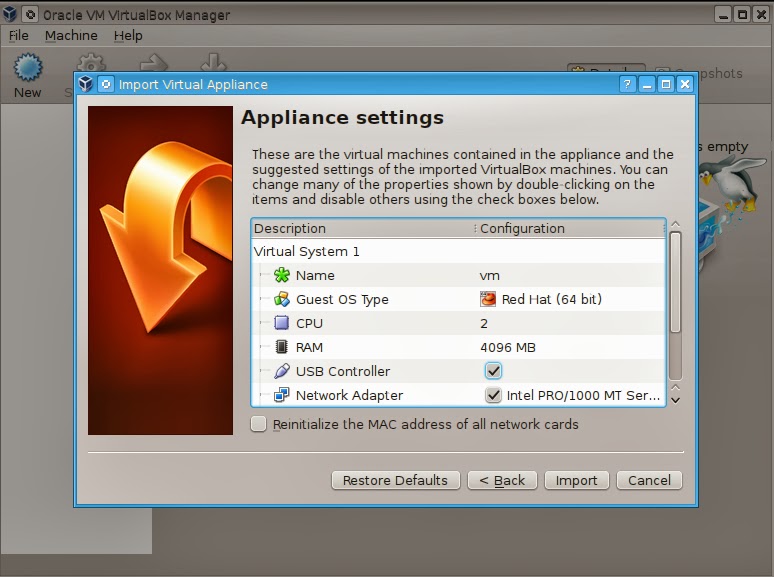Open the Machine menu

coord(71,36)
